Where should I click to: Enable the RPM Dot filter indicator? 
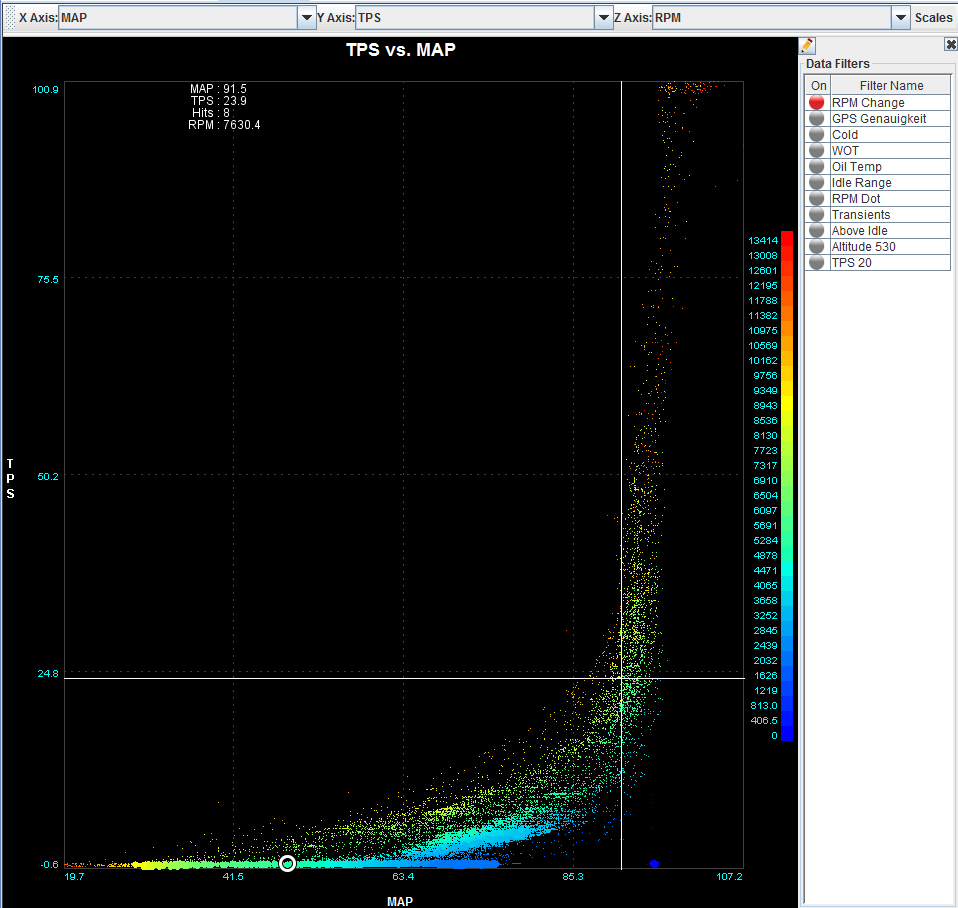817,199
